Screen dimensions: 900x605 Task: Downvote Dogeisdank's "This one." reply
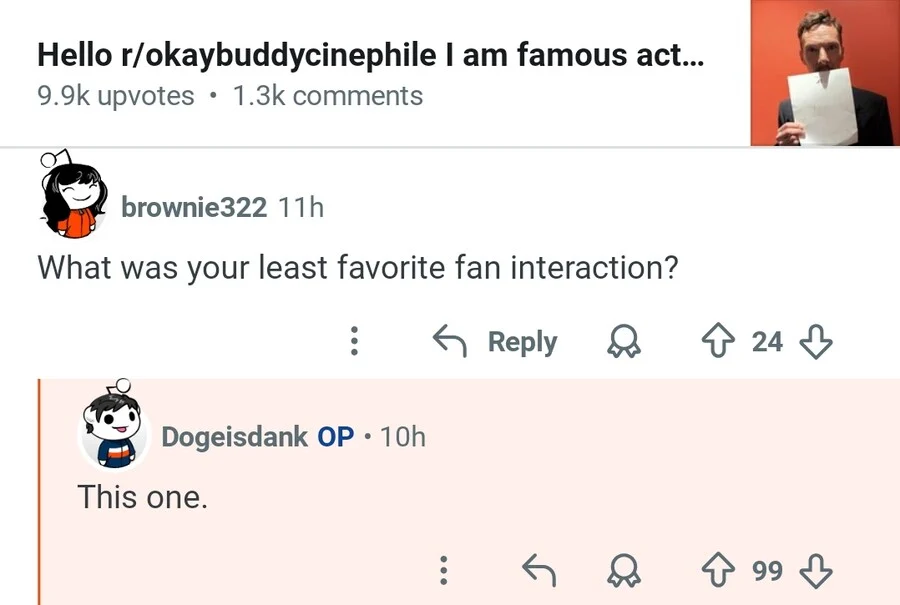point(817,570)
